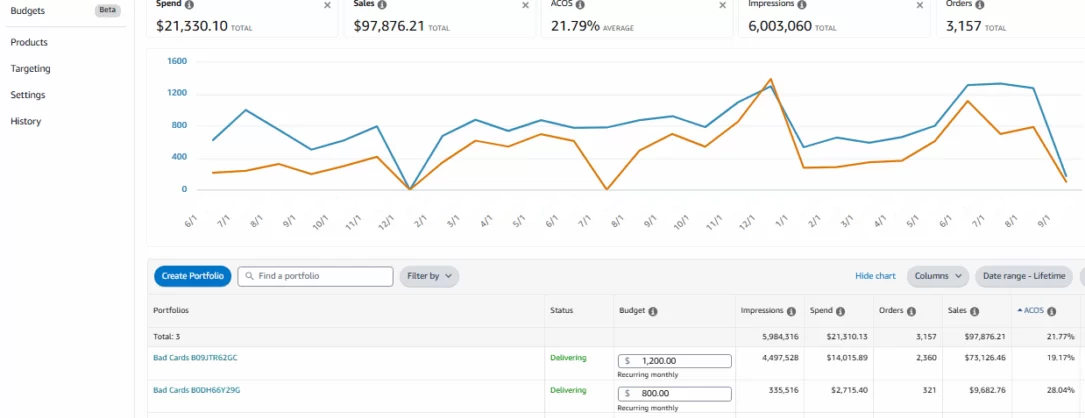Click the Create Portfolio button

(193, 276)
